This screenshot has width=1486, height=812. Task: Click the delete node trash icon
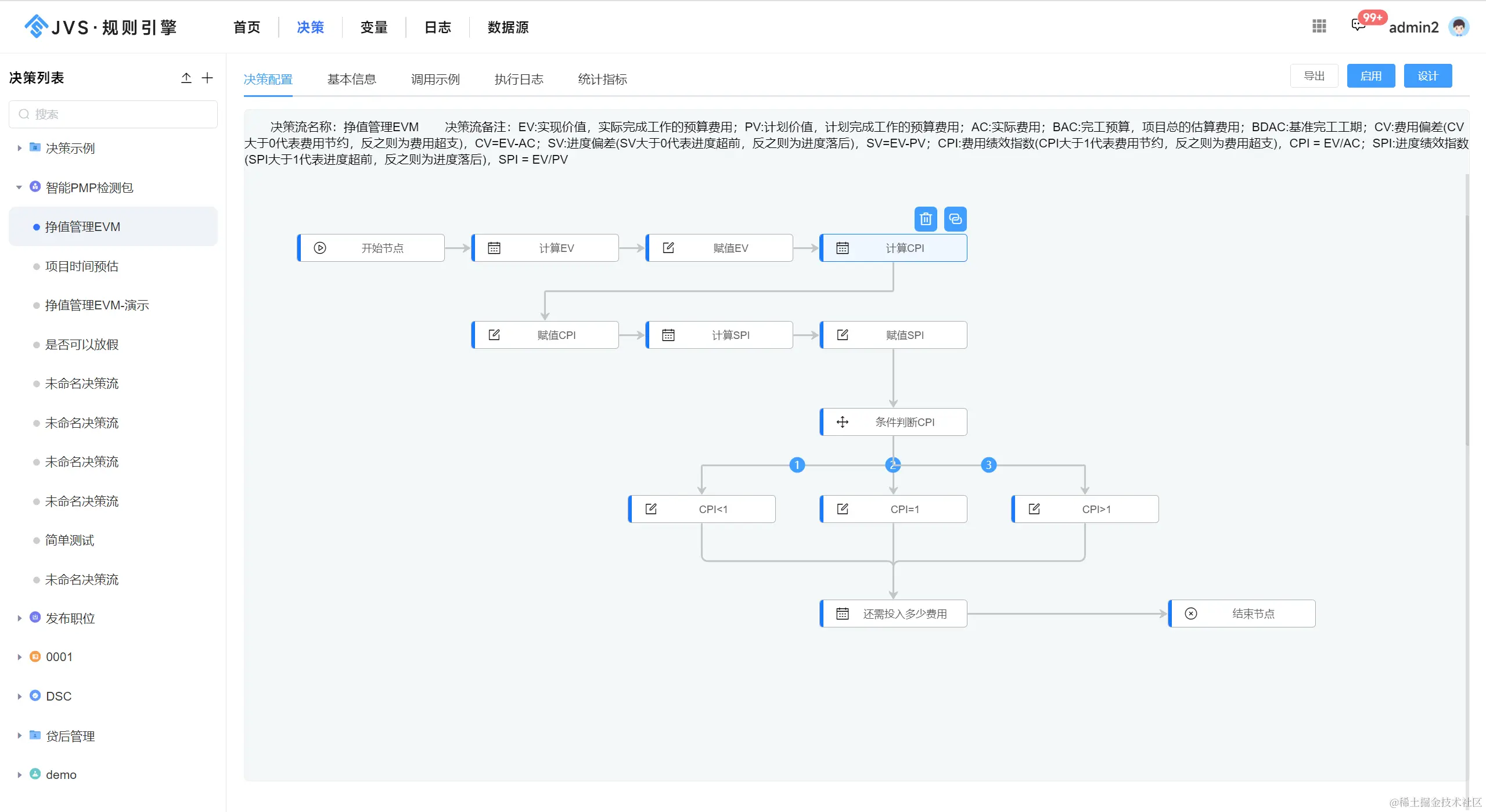tap(926, 219)
